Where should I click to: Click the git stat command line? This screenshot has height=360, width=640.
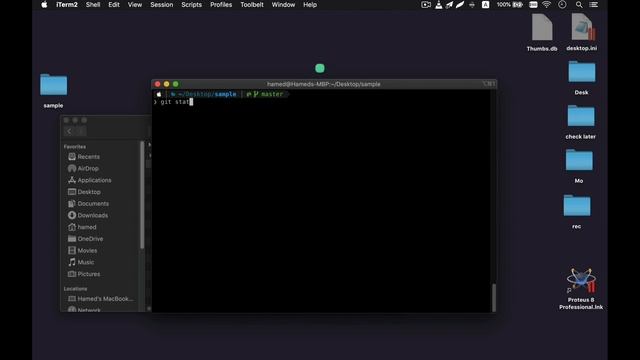(x=174, y=102)
